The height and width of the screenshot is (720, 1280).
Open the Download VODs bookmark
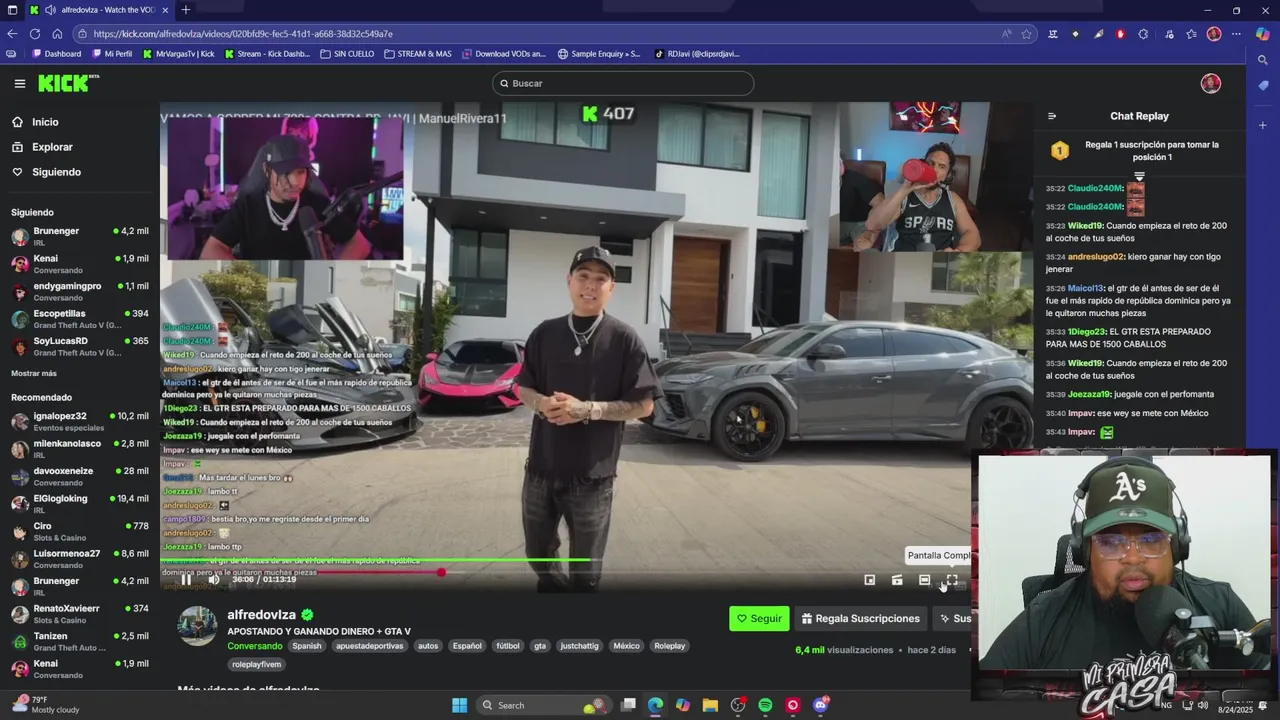tap(504, 54)
